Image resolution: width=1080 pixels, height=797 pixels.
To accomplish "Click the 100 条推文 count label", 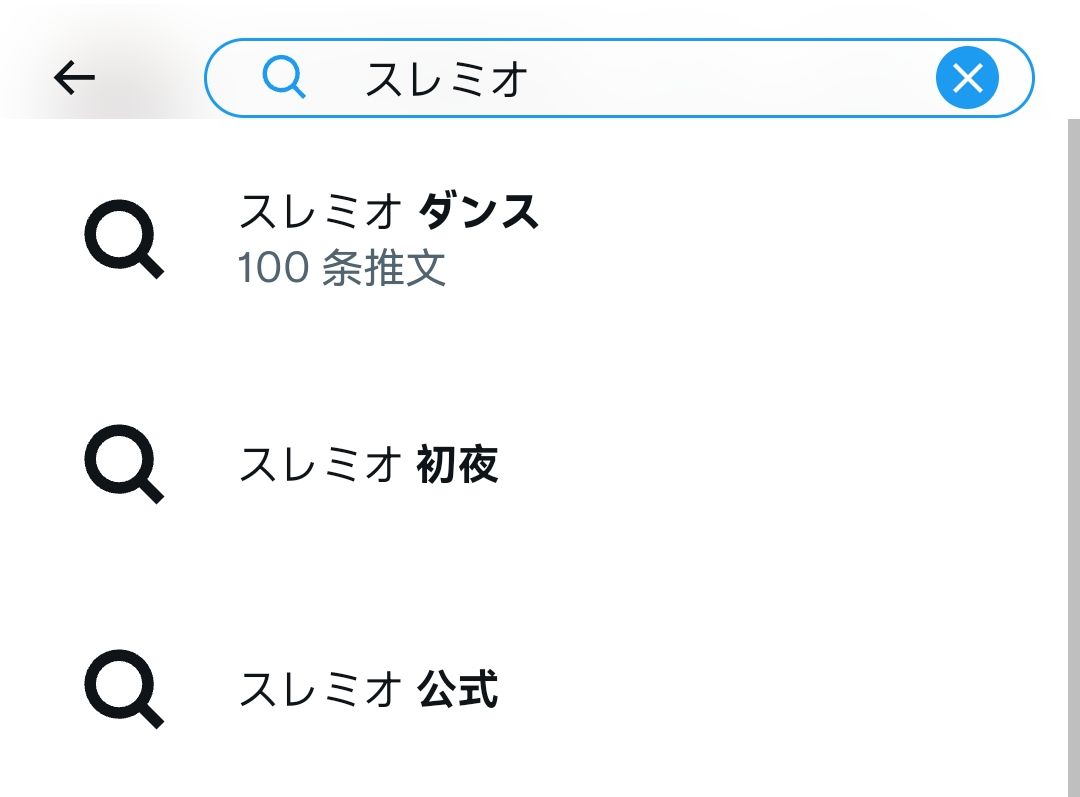I will (342, 267).
